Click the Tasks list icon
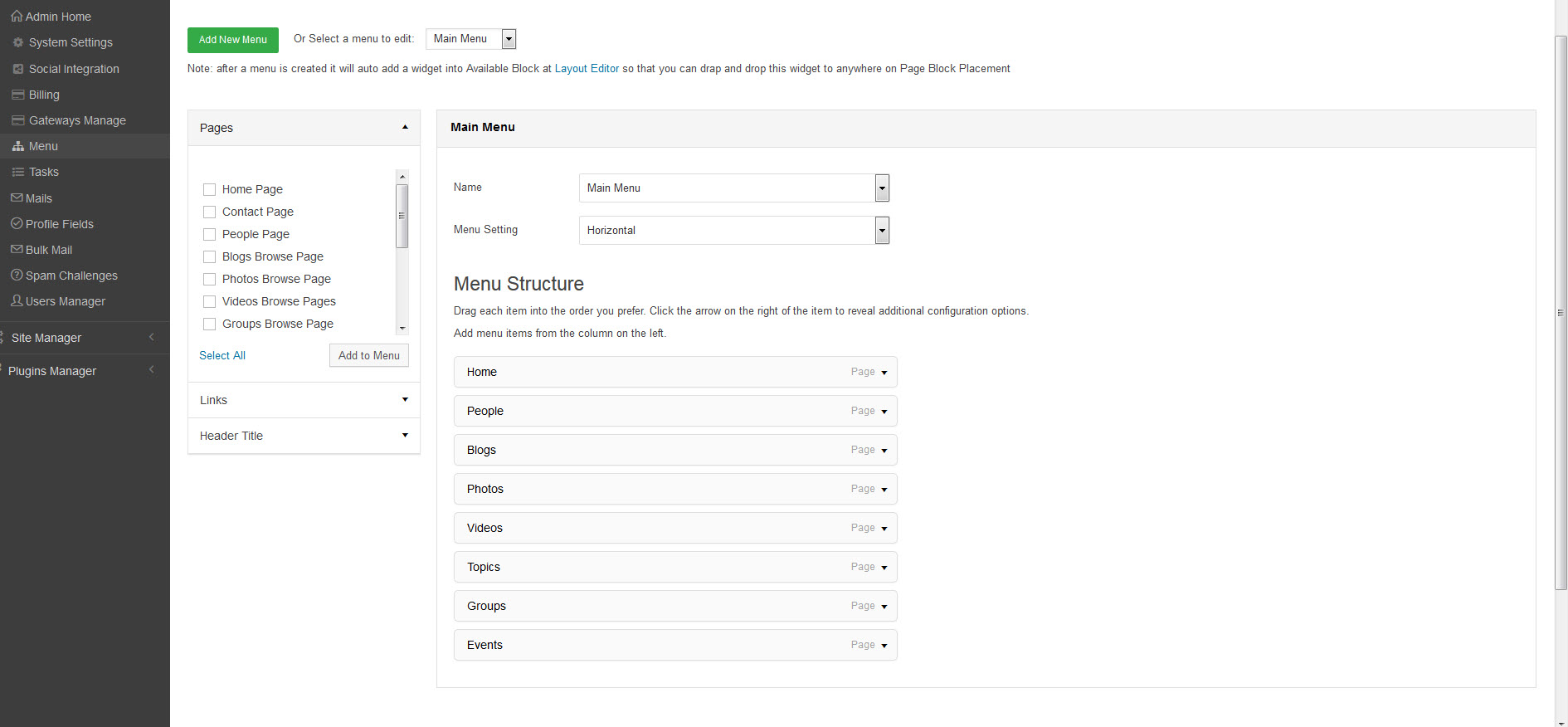This screenshot has width=1568, height=727. tap(18, 172)
